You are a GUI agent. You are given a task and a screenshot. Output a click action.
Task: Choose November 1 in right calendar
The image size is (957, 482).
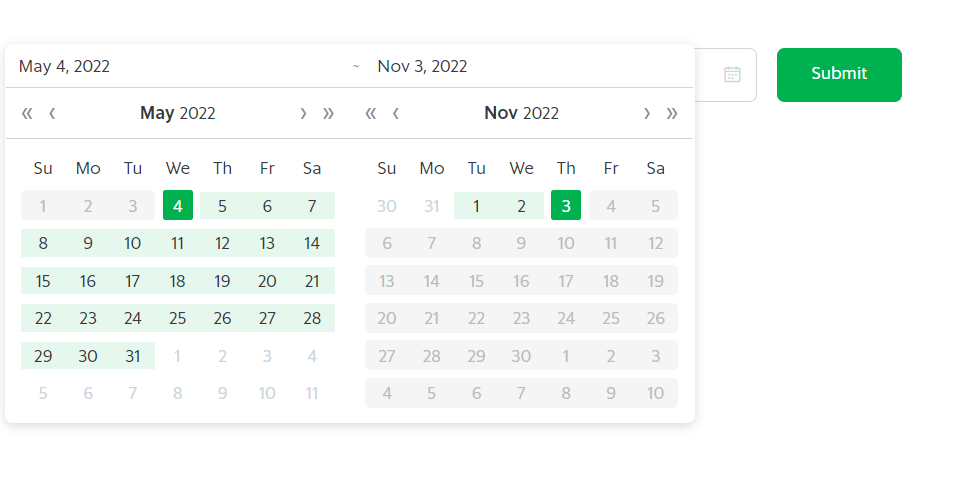click(477, 206)
